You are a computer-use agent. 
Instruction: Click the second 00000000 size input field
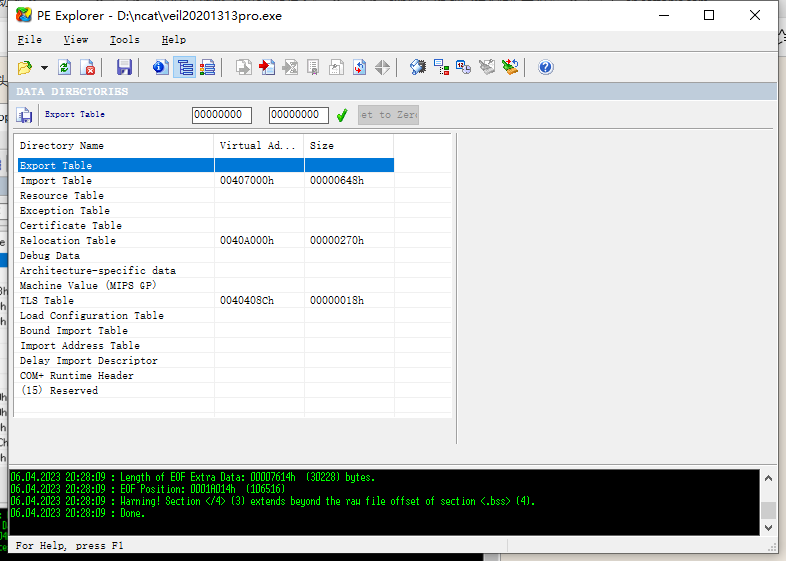coord(299,115)
